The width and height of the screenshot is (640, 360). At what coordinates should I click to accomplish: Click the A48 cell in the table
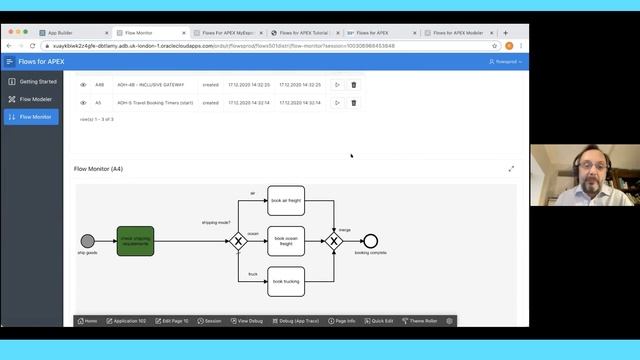click(100, 85)
